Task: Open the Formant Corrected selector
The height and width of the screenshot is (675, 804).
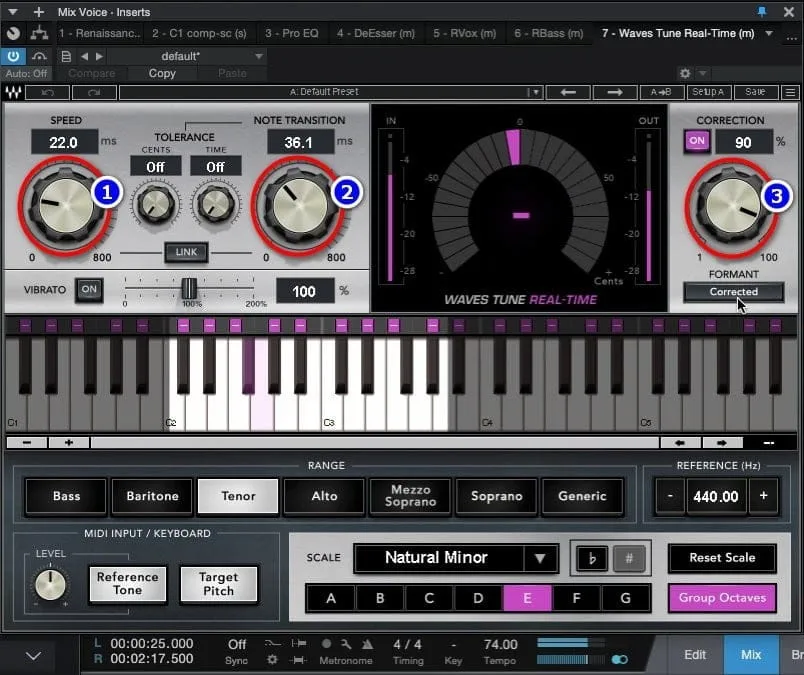Action: (x=733, y=292)
